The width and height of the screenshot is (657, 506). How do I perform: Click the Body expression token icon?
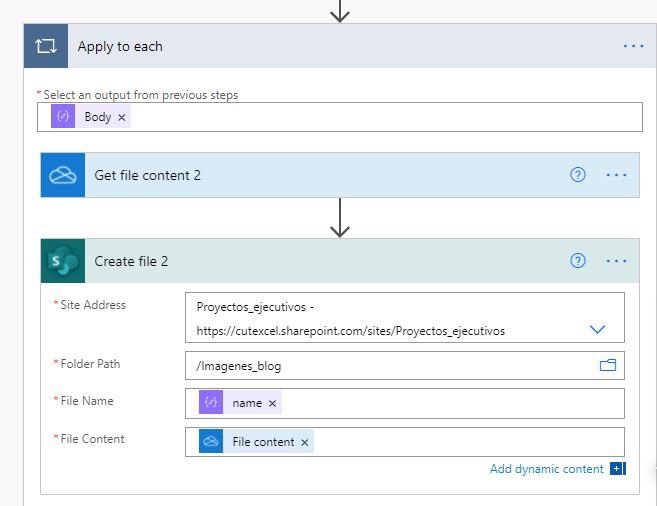pyautogui.click(x=63, y=116)
